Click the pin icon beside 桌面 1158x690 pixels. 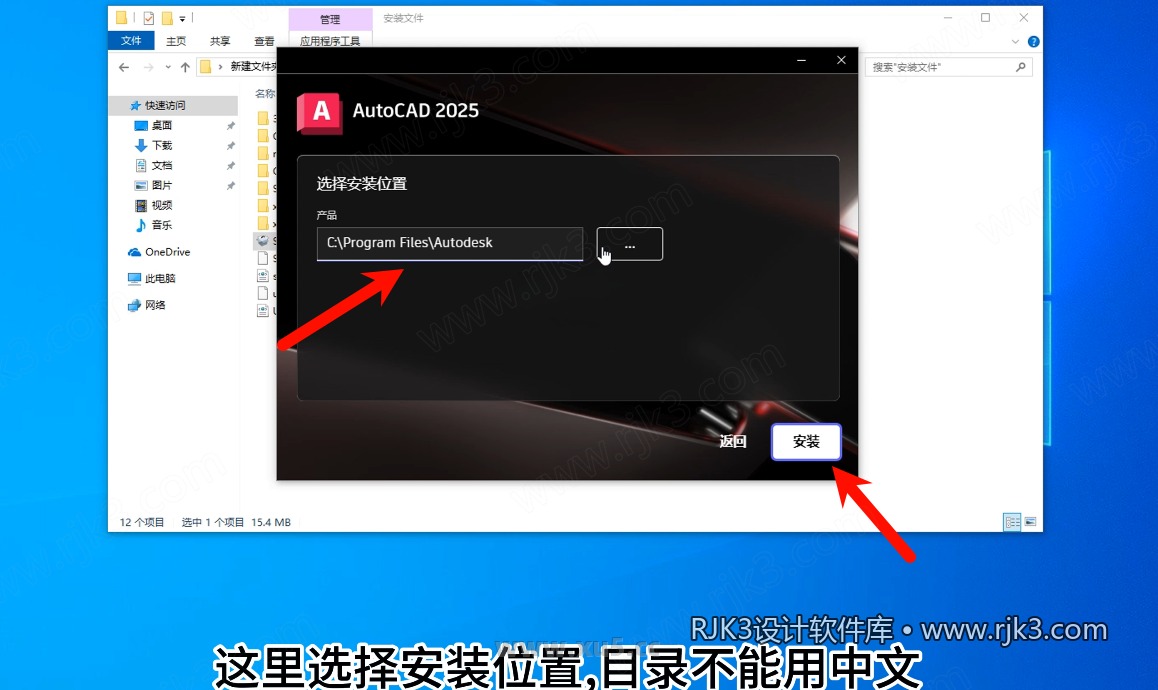click(230, 126)
